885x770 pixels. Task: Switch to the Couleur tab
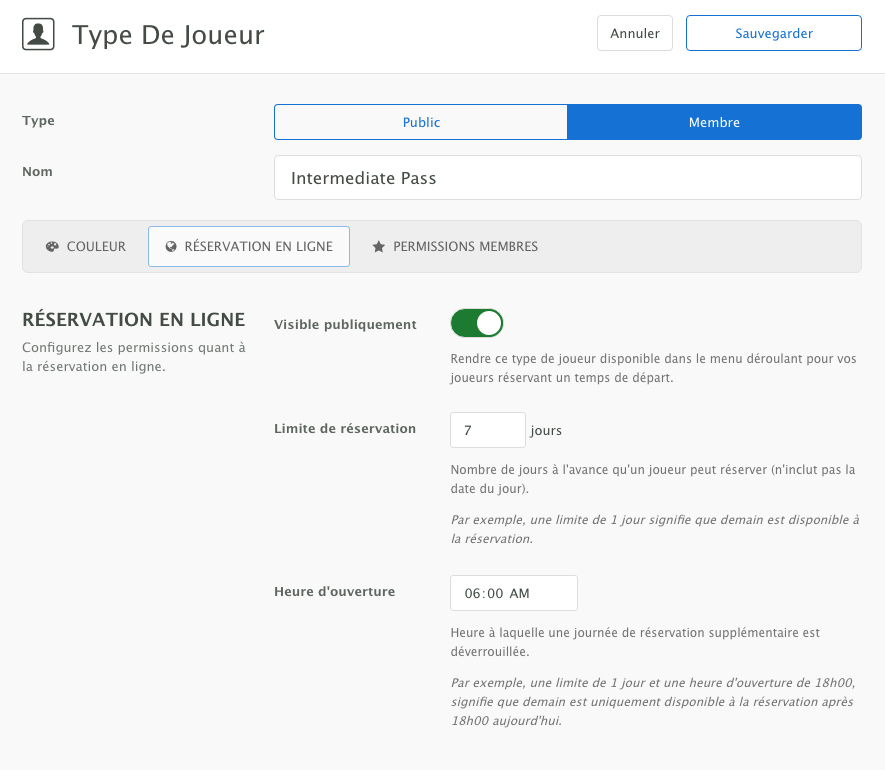click(86, 247)
